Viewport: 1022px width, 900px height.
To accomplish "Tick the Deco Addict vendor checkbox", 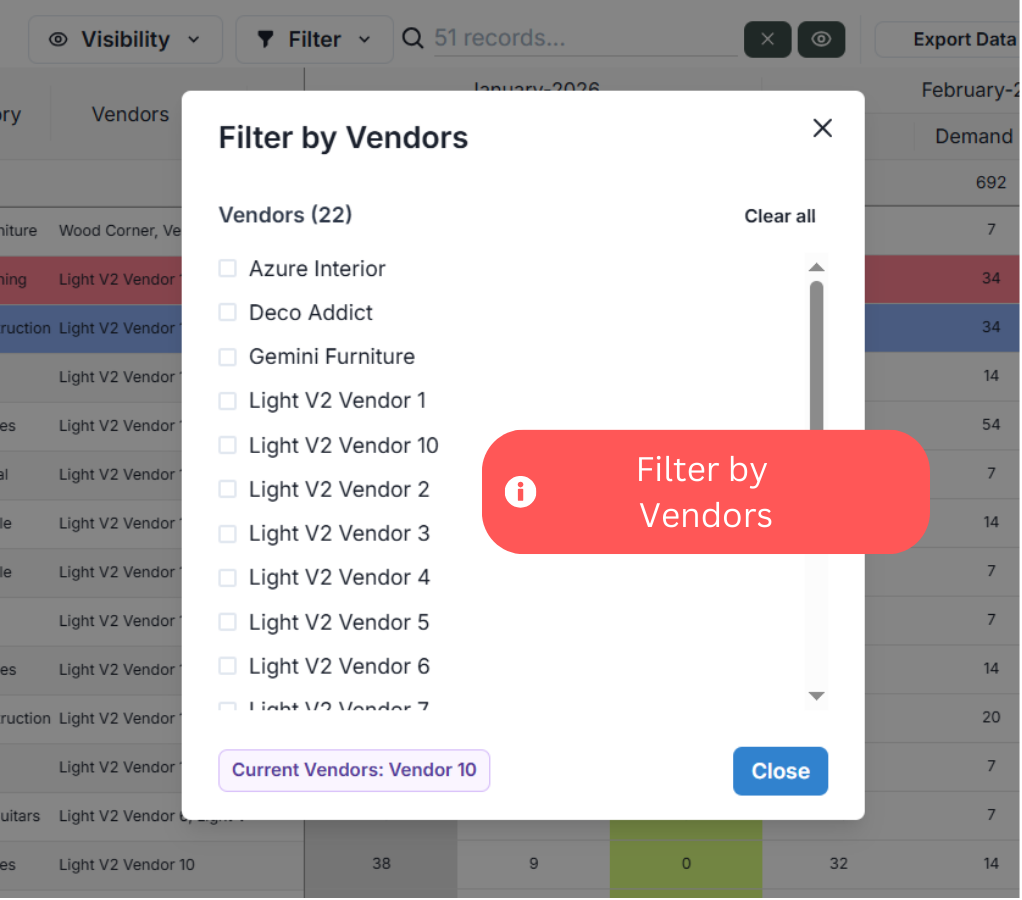I will (228, 312).
